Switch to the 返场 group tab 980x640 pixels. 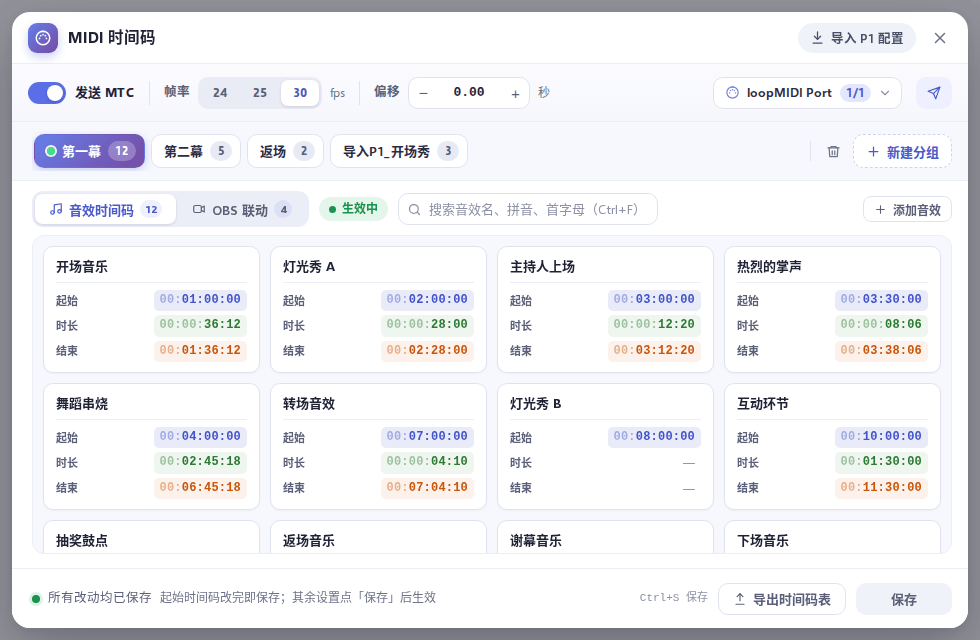(x=286, y=151)
